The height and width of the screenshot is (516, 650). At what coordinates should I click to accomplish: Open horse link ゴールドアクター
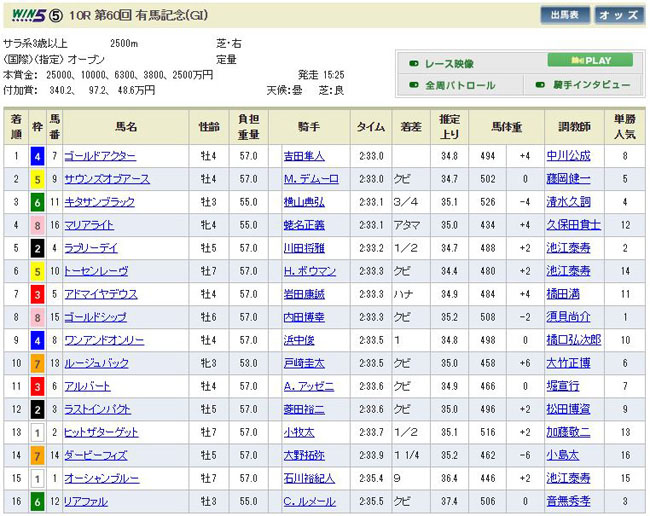click(100, 156)
